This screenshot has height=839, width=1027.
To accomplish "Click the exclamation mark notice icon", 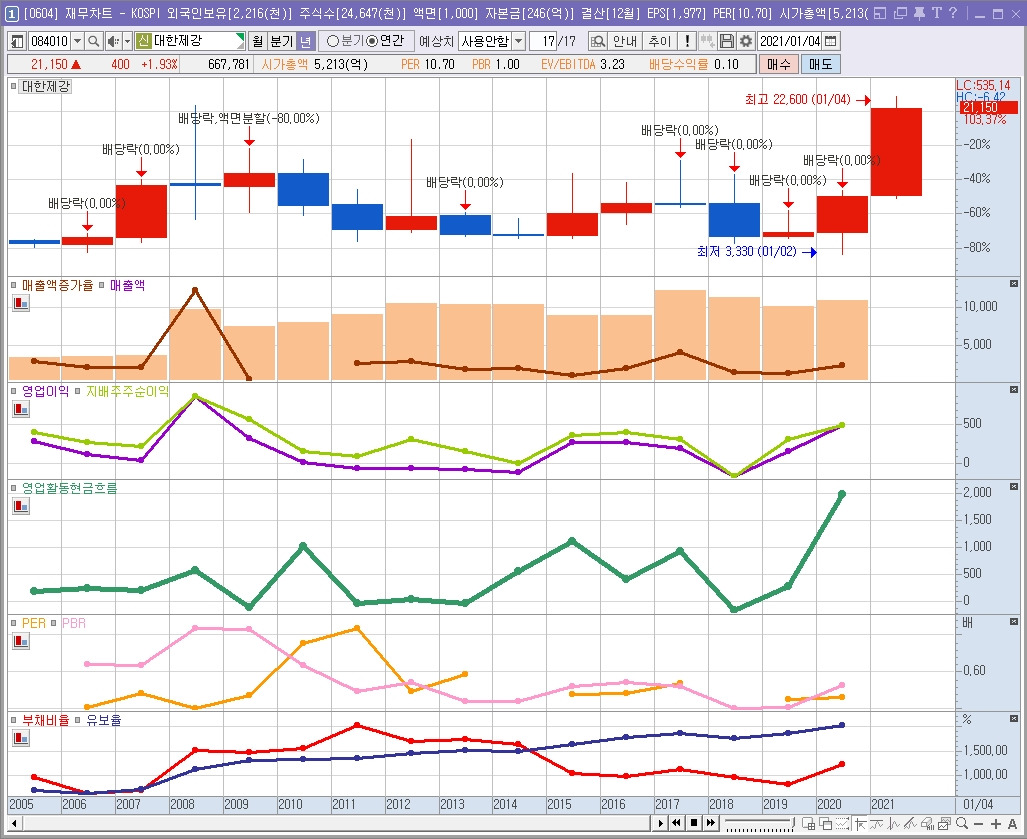I will click(x=686, y=41).
